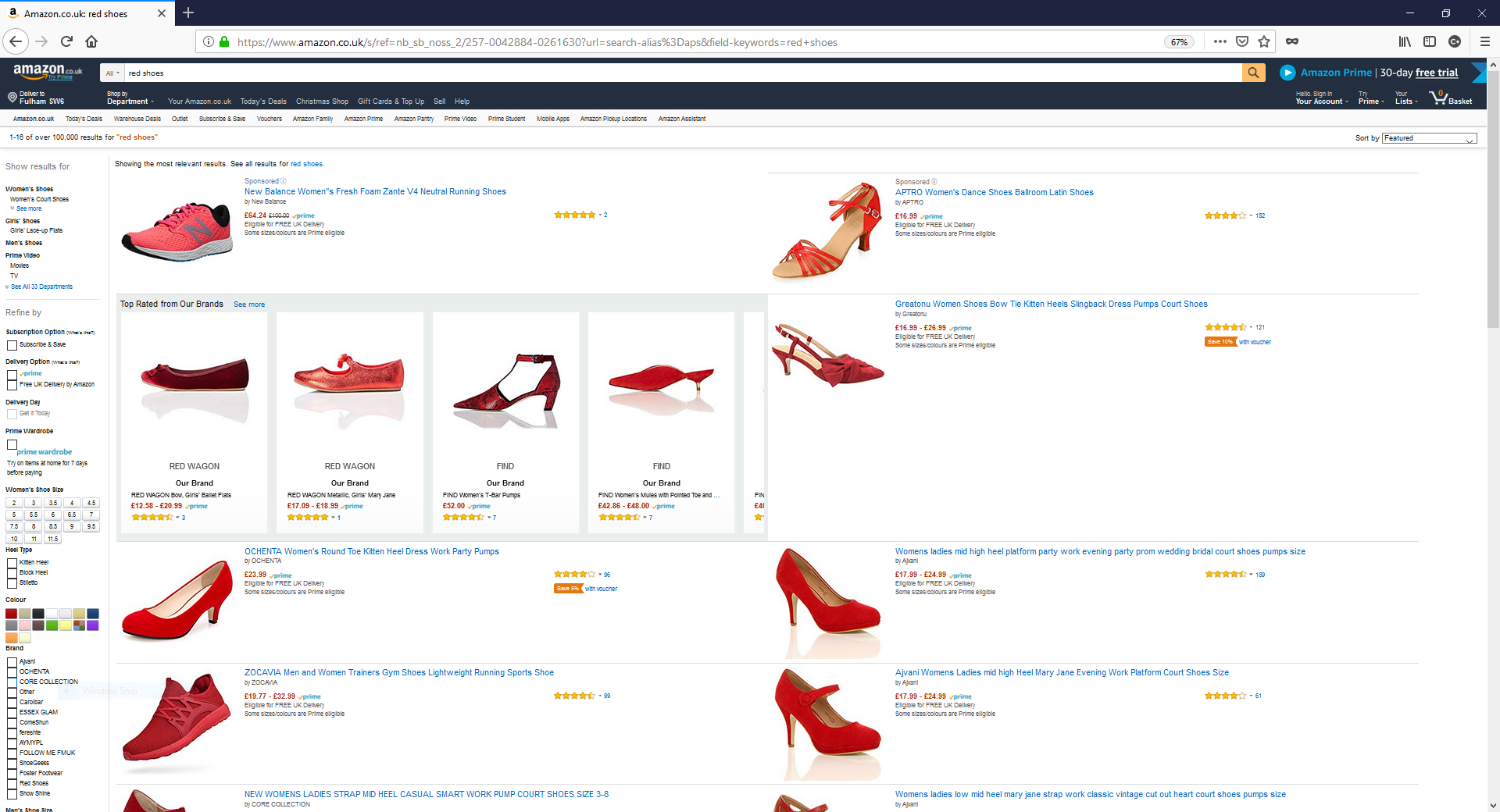Pick the green colour swatch filter
The width and height of the screenshot is (1500, 812).
(52, 625)
